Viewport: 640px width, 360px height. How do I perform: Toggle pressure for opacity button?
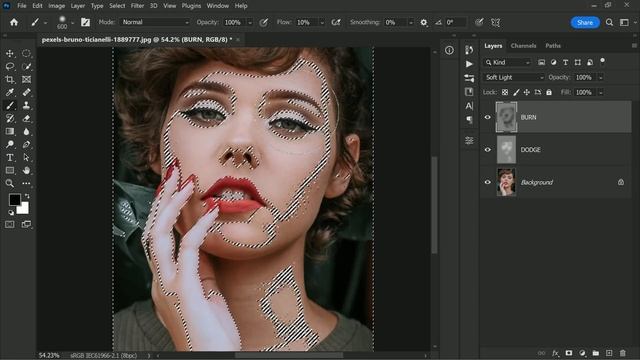(264, 22)
